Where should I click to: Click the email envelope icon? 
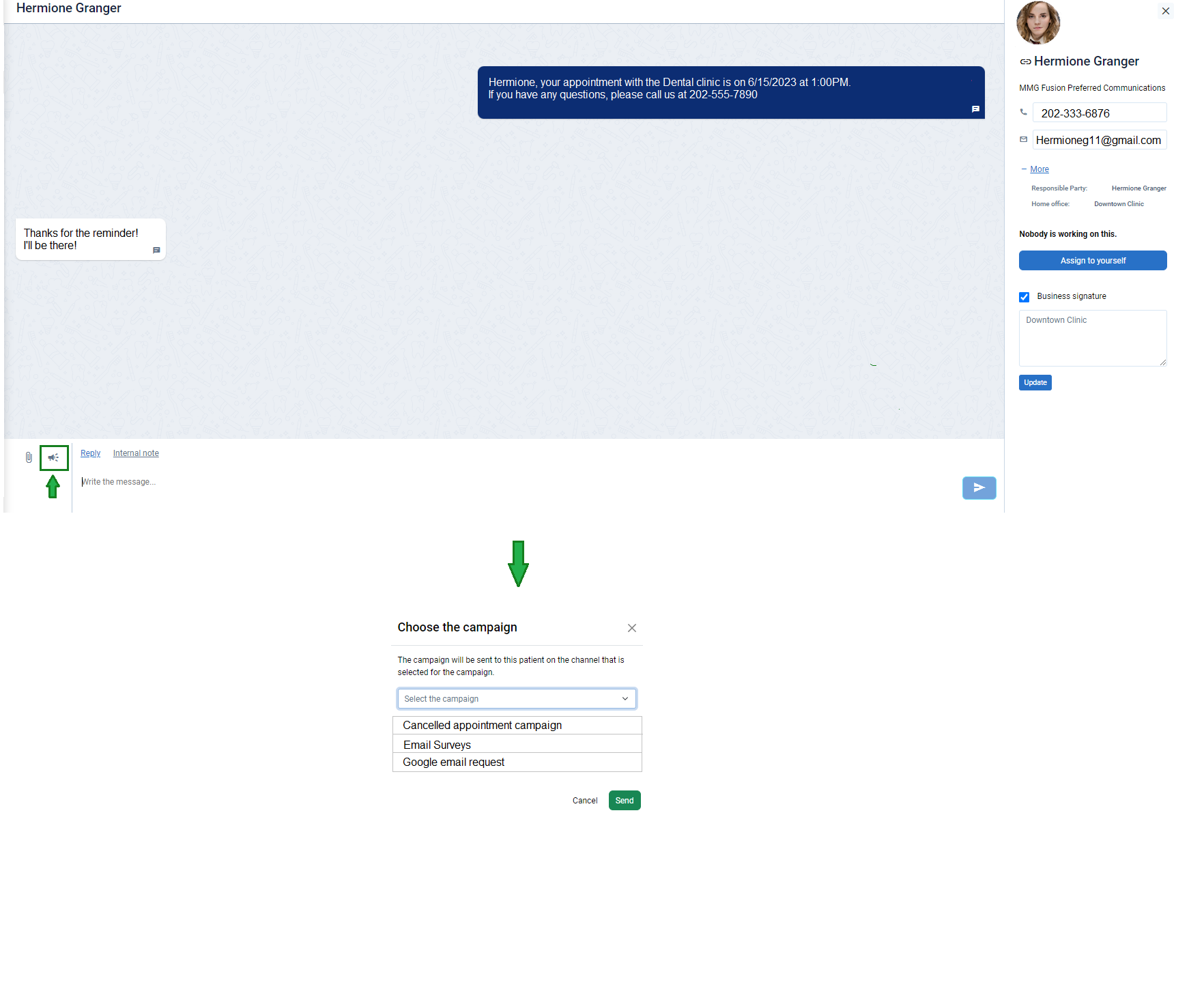(1023, 139)
